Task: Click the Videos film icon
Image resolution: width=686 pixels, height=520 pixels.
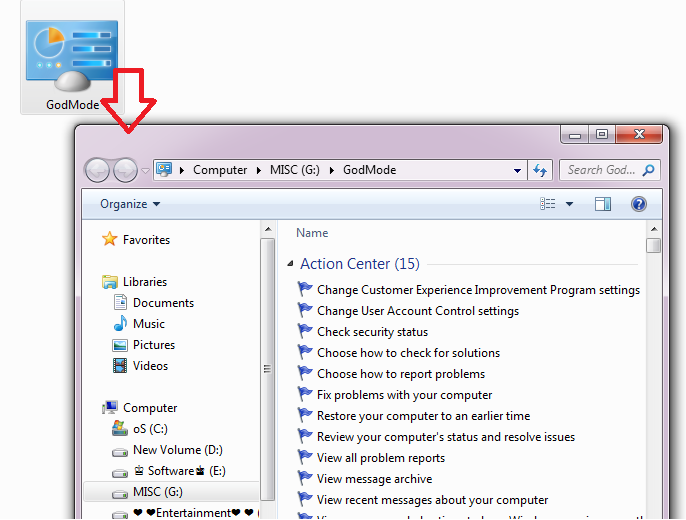Action: coord(120,365)
